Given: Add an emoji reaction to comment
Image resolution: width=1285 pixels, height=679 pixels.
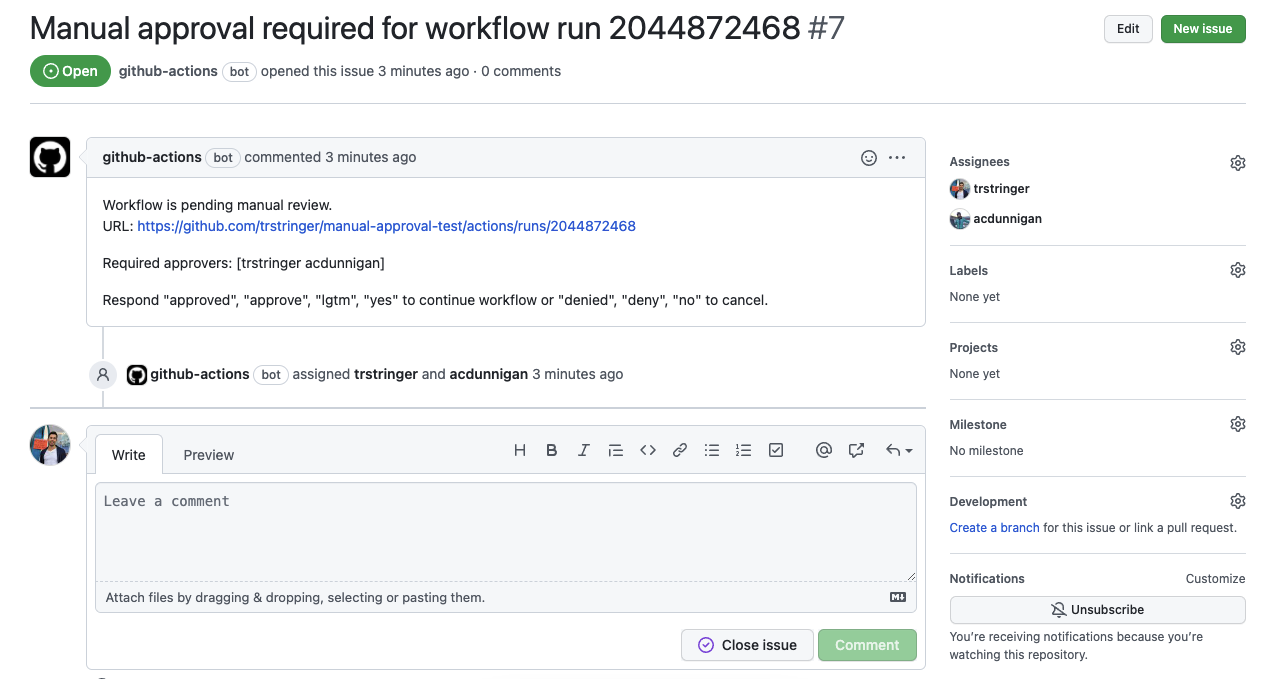Looking at the screenshot, I should (x=869, y=158).
